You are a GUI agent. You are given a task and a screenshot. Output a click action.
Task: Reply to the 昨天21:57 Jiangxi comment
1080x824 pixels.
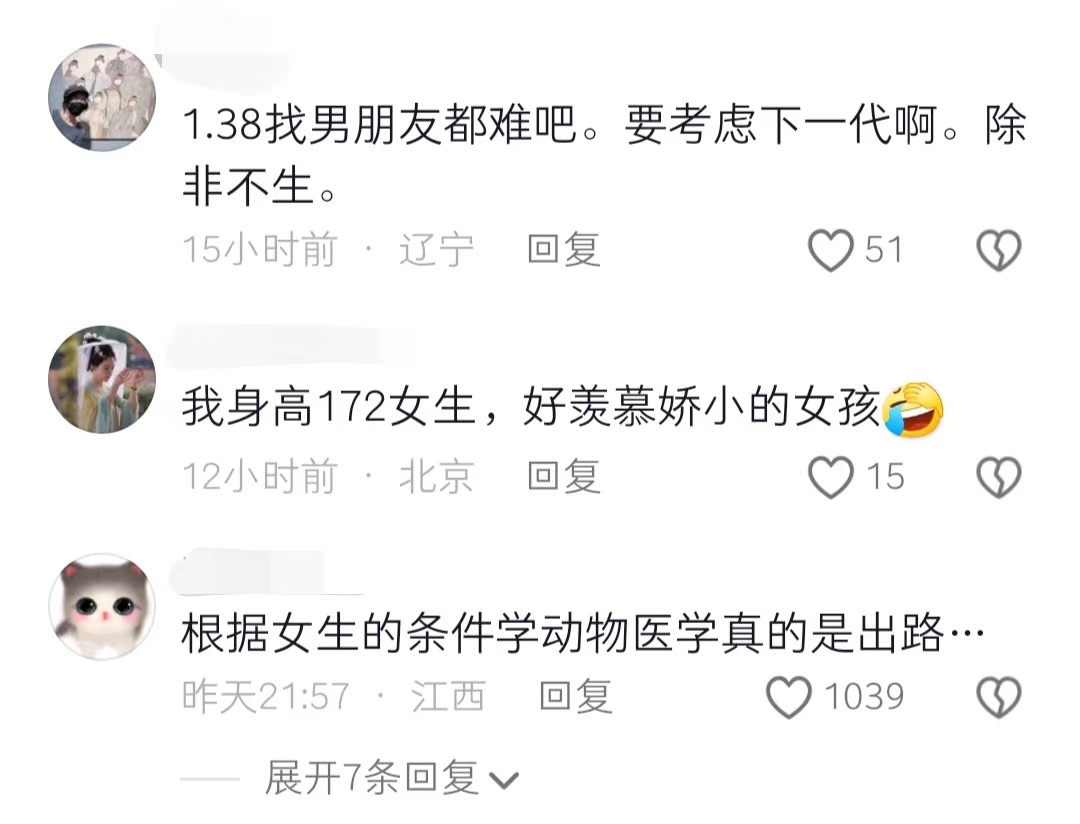[x=576, y=696]
